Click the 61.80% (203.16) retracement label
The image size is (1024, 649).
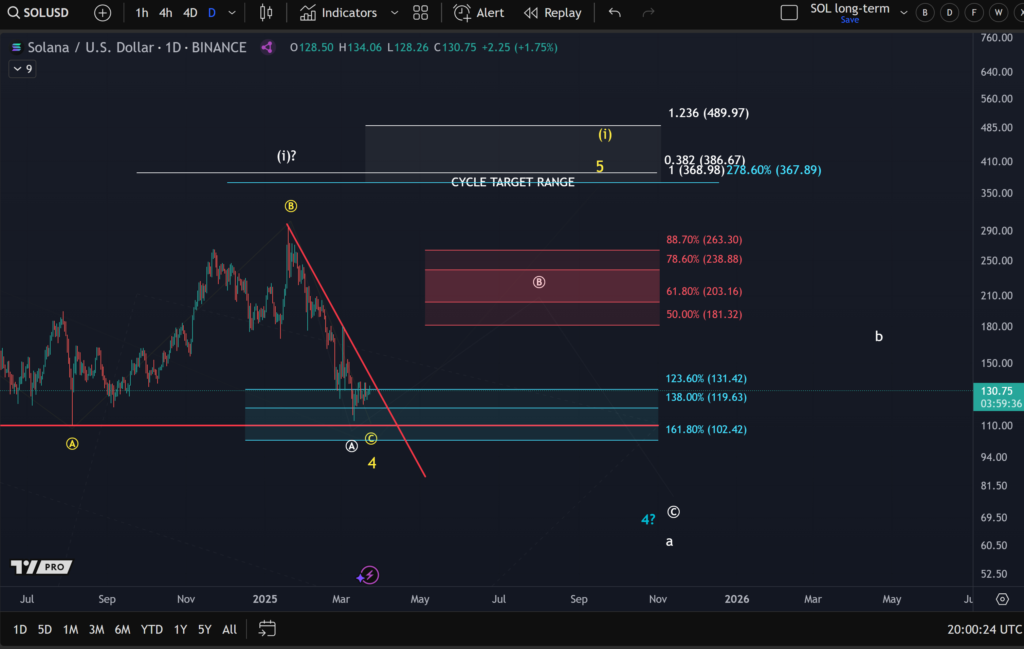click(x=704, y=291)
